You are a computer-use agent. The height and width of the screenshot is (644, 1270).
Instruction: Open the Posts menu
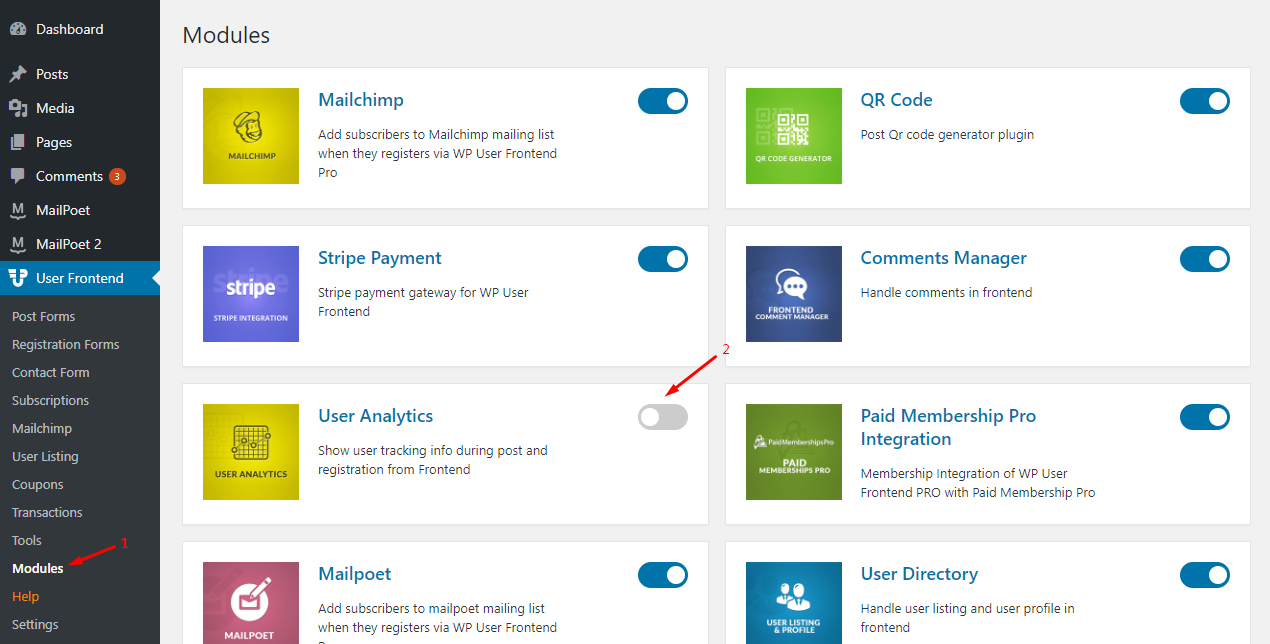(x=80, y=74)
